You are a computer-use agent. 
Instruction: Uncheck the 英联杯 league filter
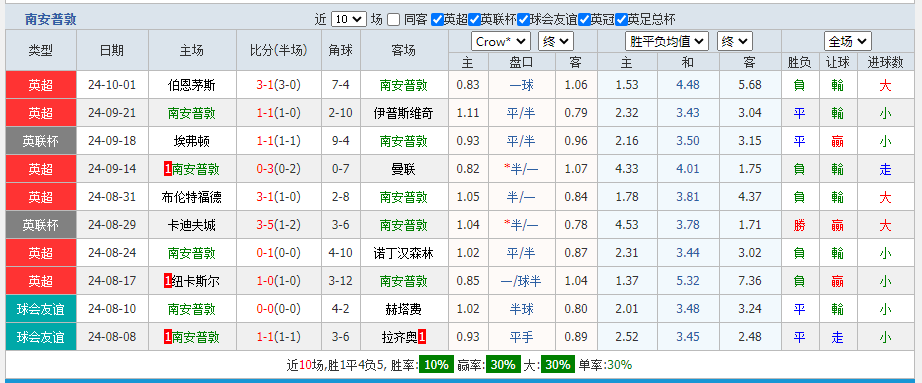(x=475, y=19)
